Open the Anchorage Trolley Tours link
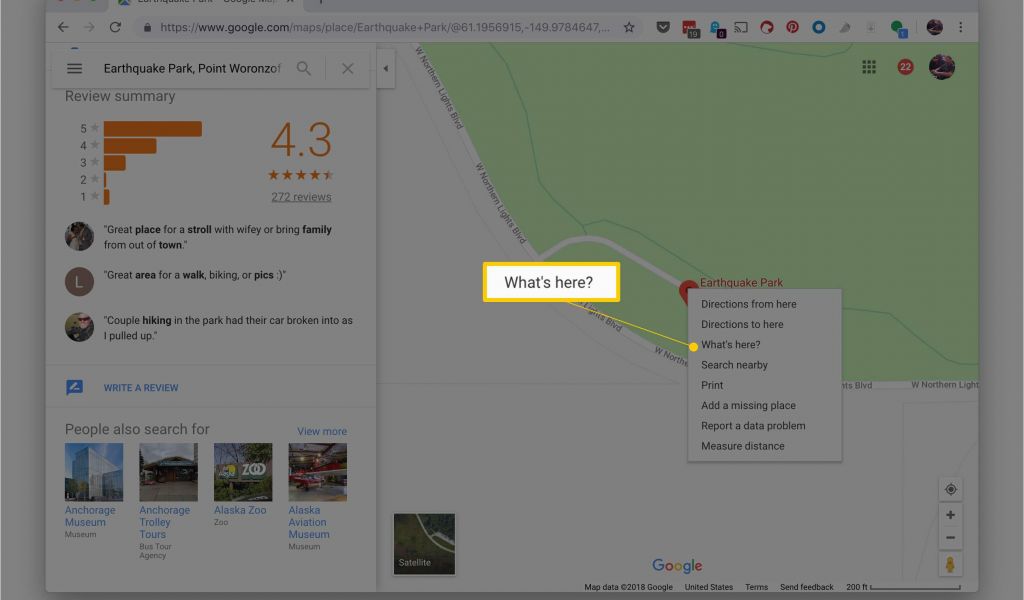The width and height of the screenshot is (1024, 600). click(x=165, y=522)
